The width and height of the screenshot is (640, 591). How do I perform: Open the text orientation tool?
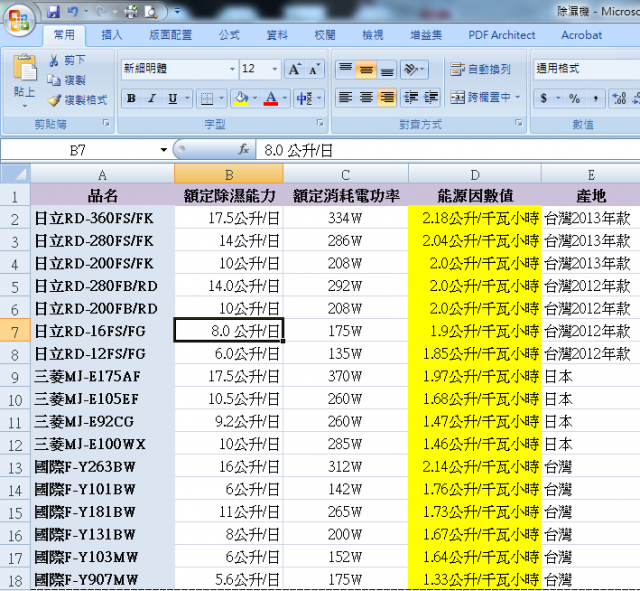(x=414, y=69)
